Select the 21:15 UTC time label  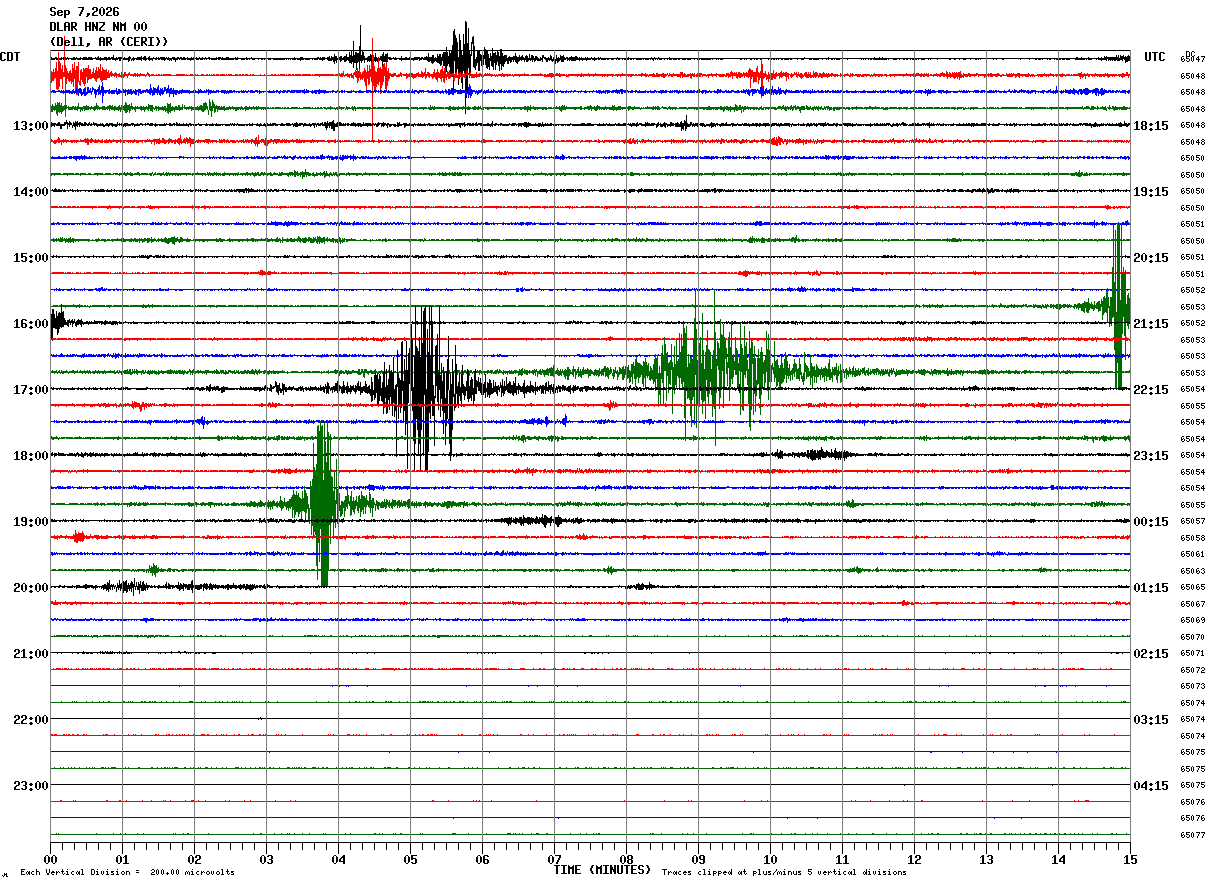point(1151,323)
